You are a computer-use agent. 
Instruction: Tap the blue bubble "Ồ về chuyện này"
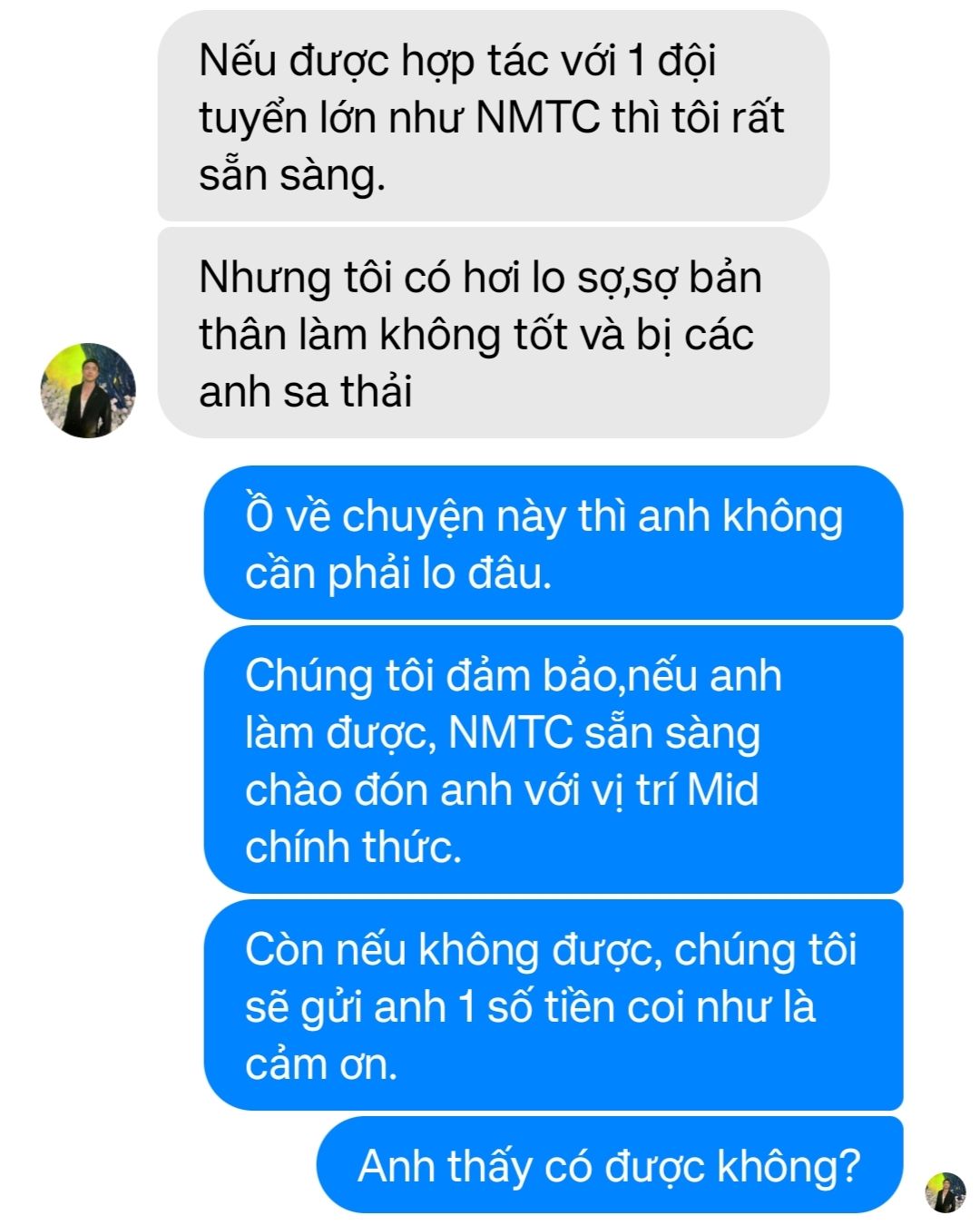tap(554, 543)
